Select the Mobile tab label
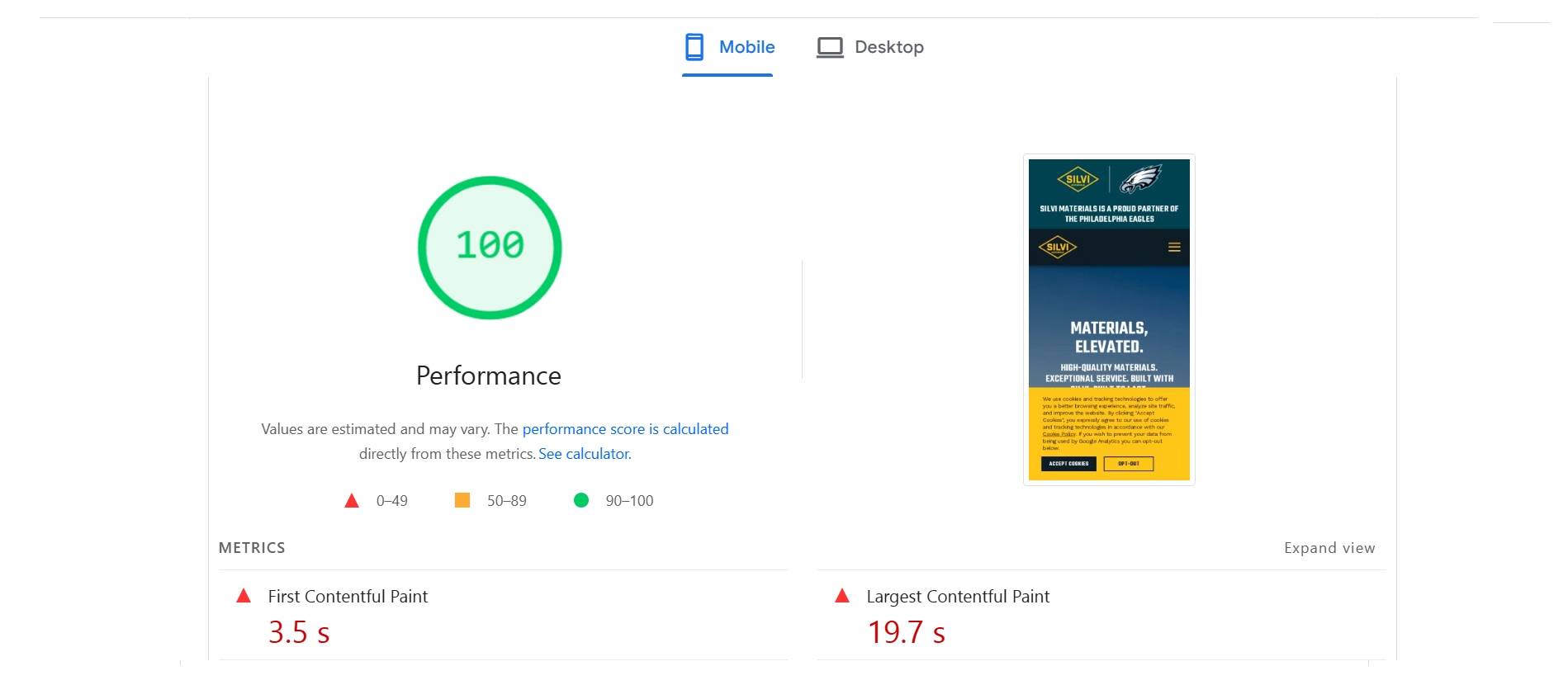Screen dimensions: 1568x685 tap(746, 47)
